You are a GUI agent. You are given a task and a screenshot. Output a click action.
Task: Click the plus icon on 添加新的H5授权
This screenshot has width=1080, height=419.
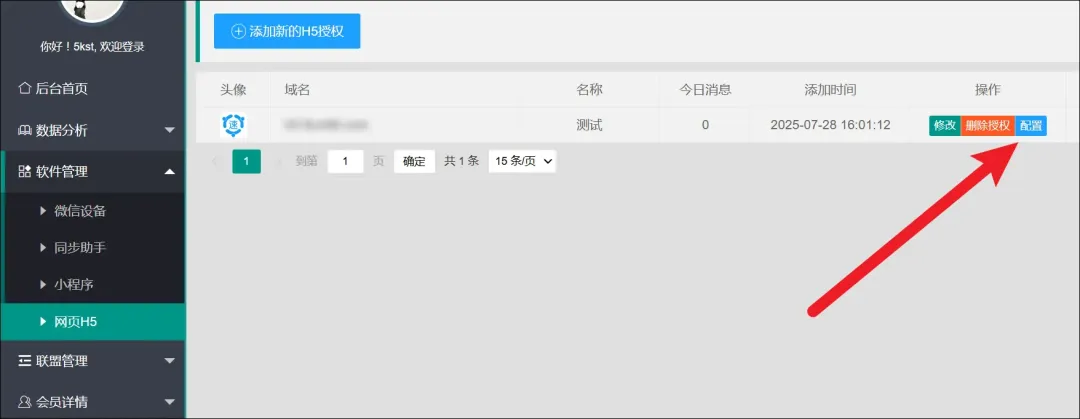[238, 31]
